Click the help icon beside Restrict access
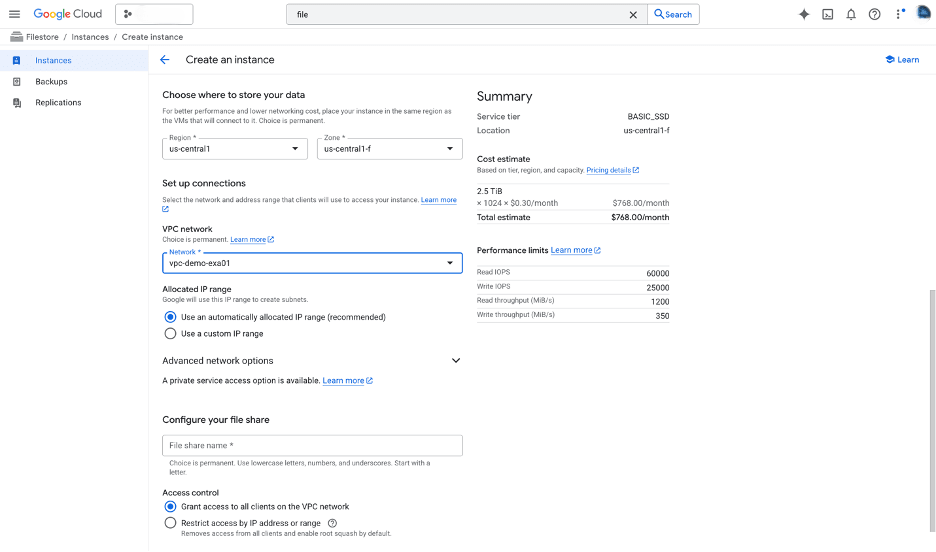This screenshot has height=552, width=936. pyautogui.click(x=332, y=523)
